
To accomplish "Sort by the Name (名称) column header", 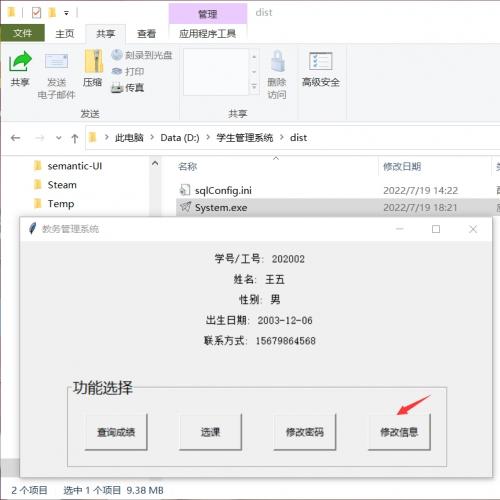I will coord(187,166).
